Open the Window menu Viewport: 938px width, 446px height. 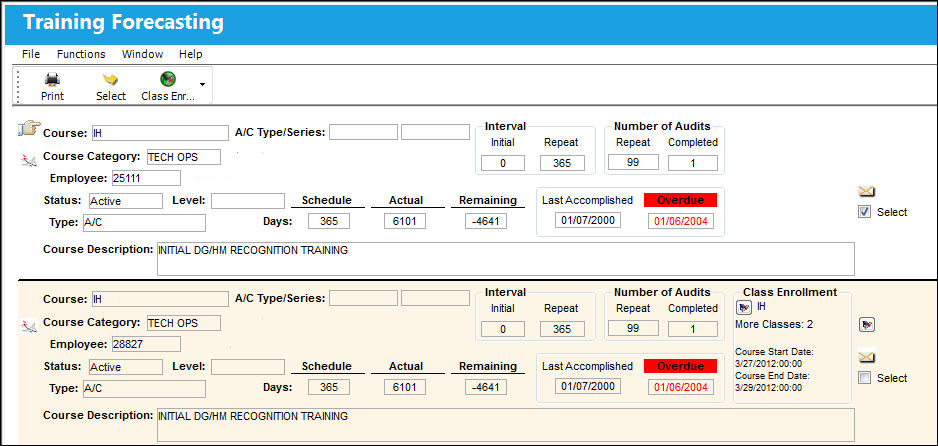142,54
